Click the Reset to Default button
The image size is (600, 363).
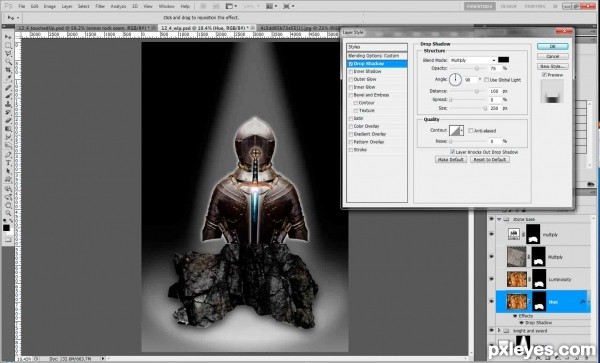(x=490, y=160)
